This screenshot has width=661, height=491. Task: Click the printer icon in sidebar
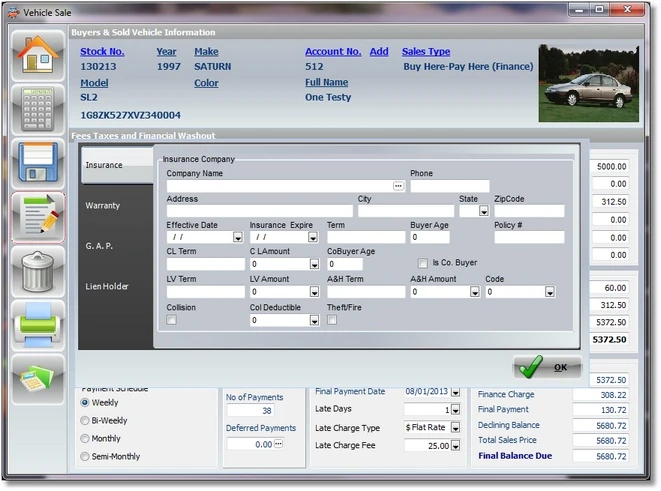(38, 325)
